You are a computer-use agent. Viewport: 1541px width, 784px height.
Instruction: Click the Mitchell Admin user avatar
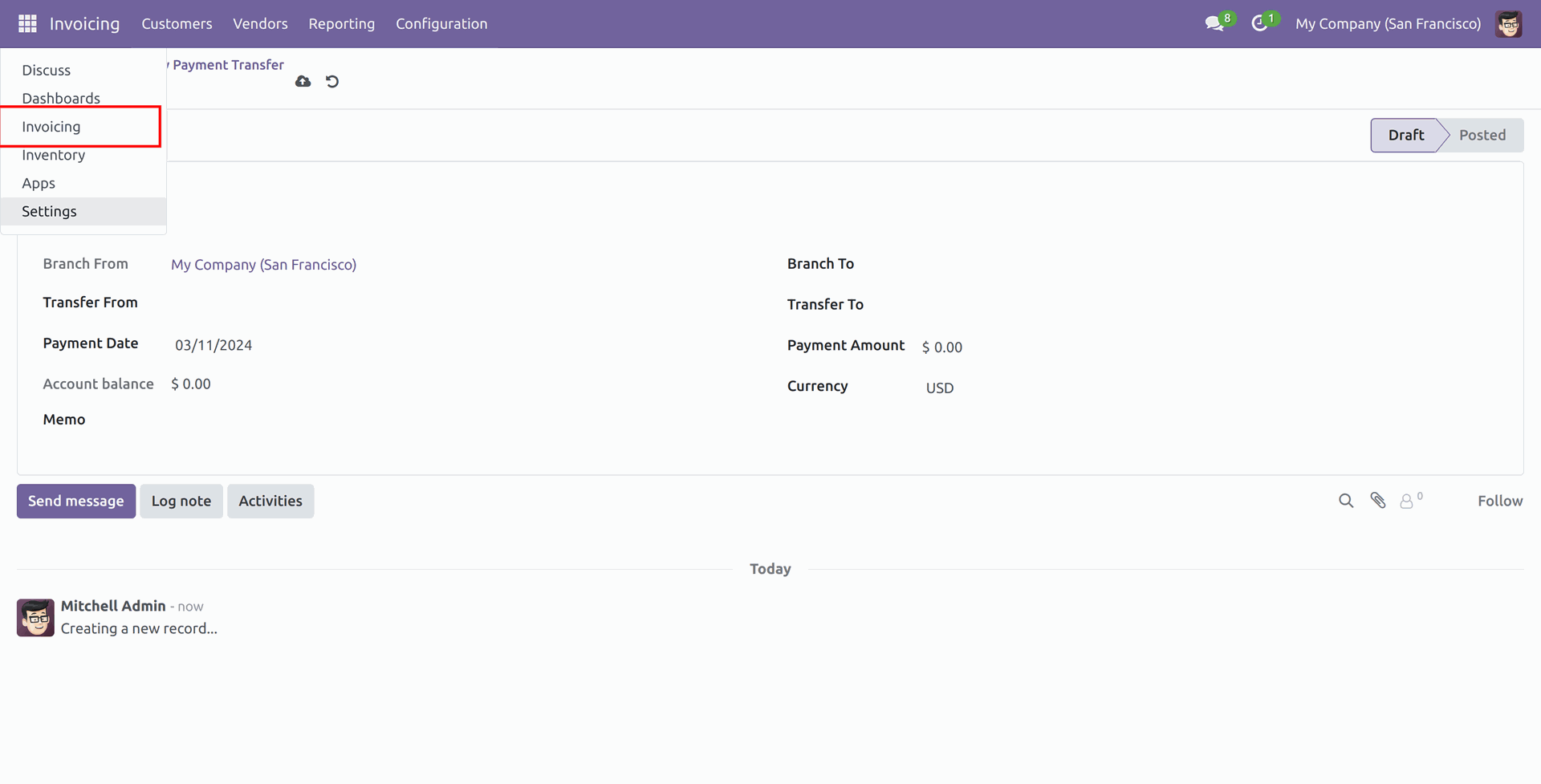pos(1508,24)
